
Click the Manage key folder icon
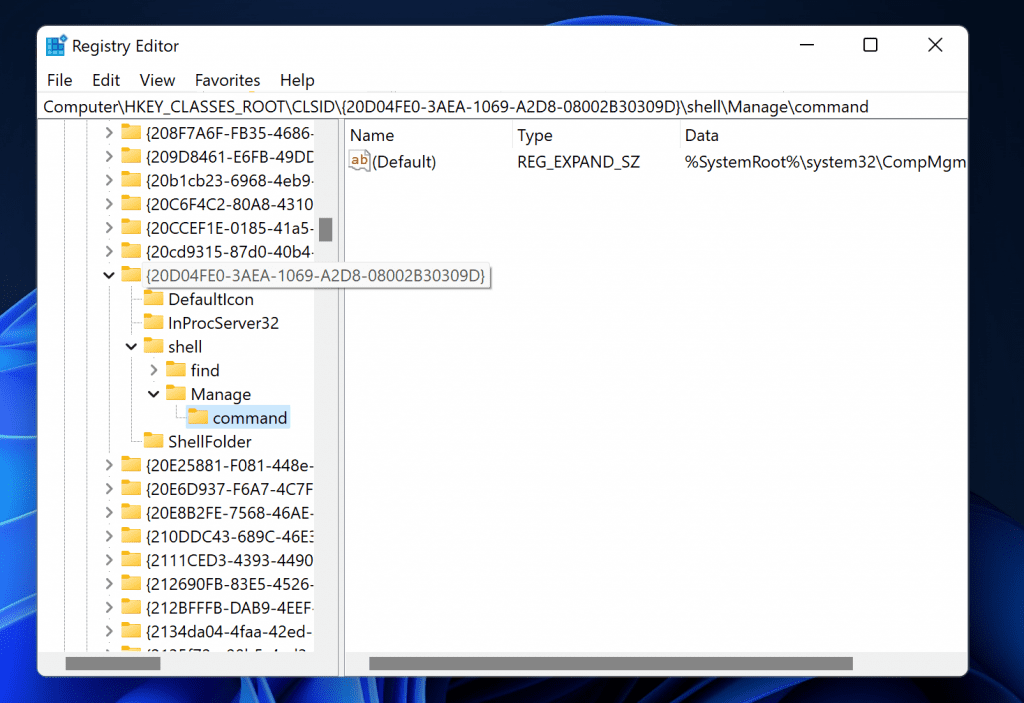pyautogui.click(x=176, y=394)
